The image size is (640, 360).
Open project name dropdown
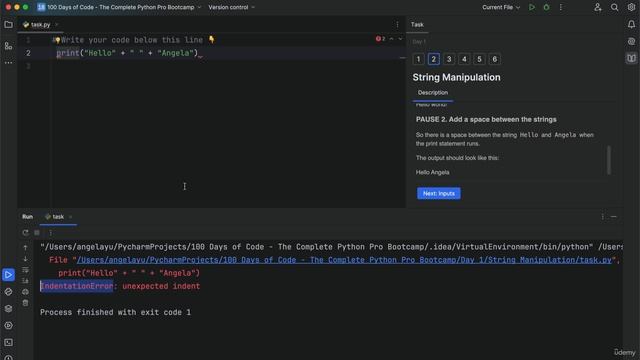[x=119, y=7]
